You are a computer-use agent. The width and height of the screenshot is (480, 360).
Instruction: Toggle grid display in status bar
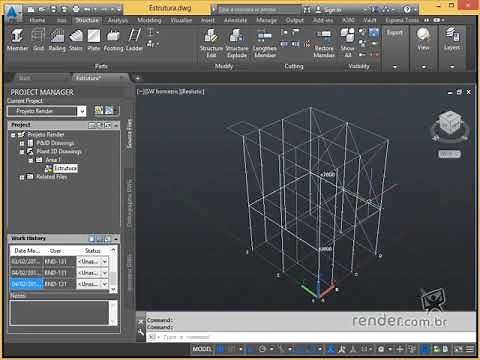click(x=220, y=349)
